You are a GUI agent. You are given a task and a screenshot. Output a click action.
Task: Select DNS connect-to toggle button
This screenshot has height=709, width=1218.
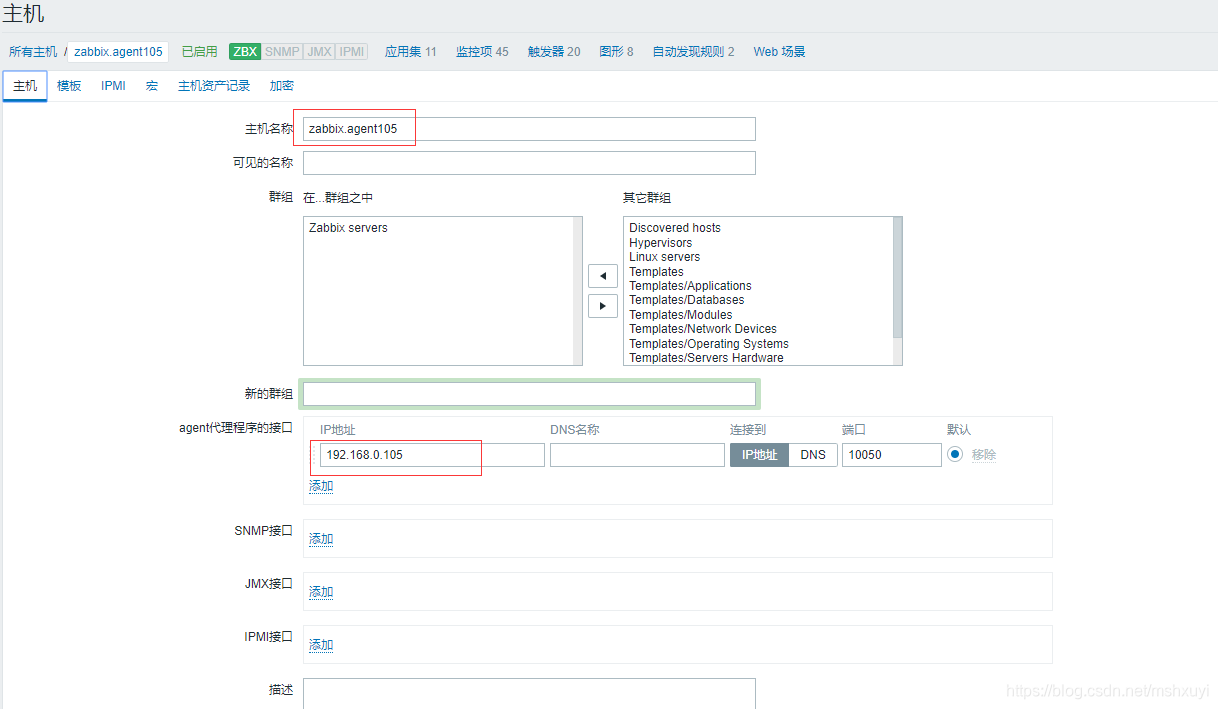(813, 455)
